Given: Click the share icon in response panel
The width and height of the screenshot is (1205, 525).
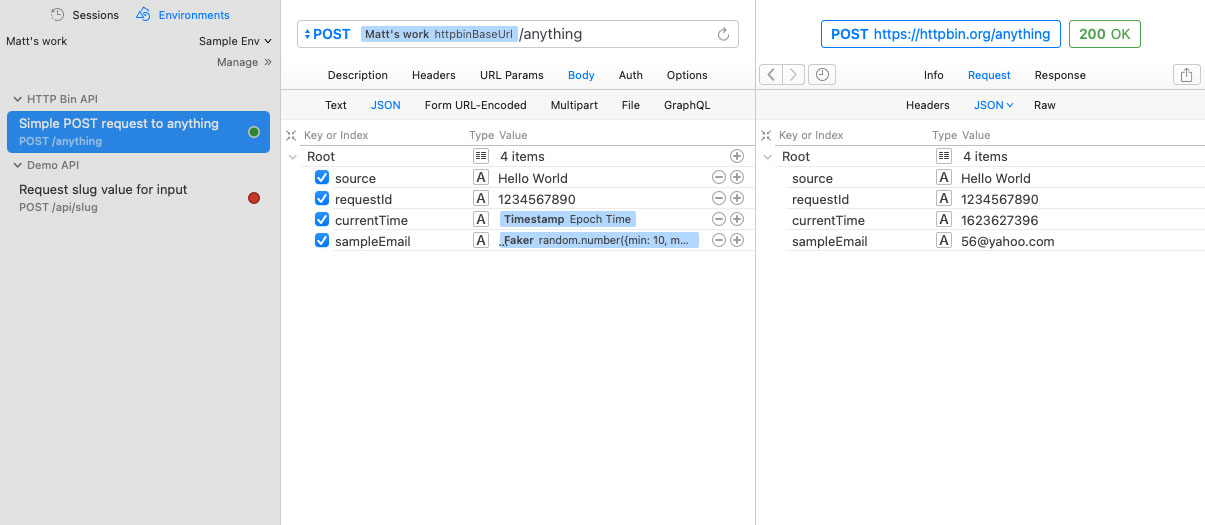Looking at the screenshot, I should [1186, 75].
